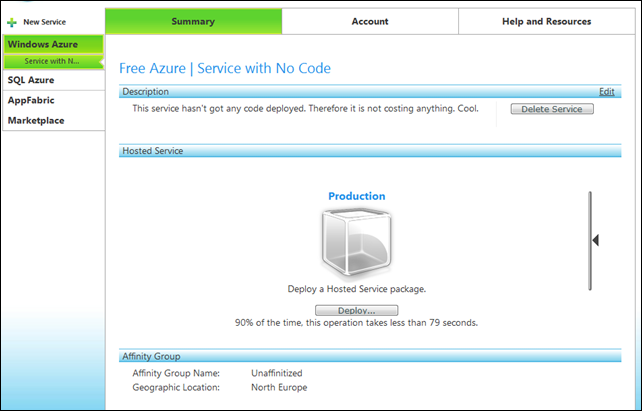Expand the side panel with the black arrow

(596, 240)
